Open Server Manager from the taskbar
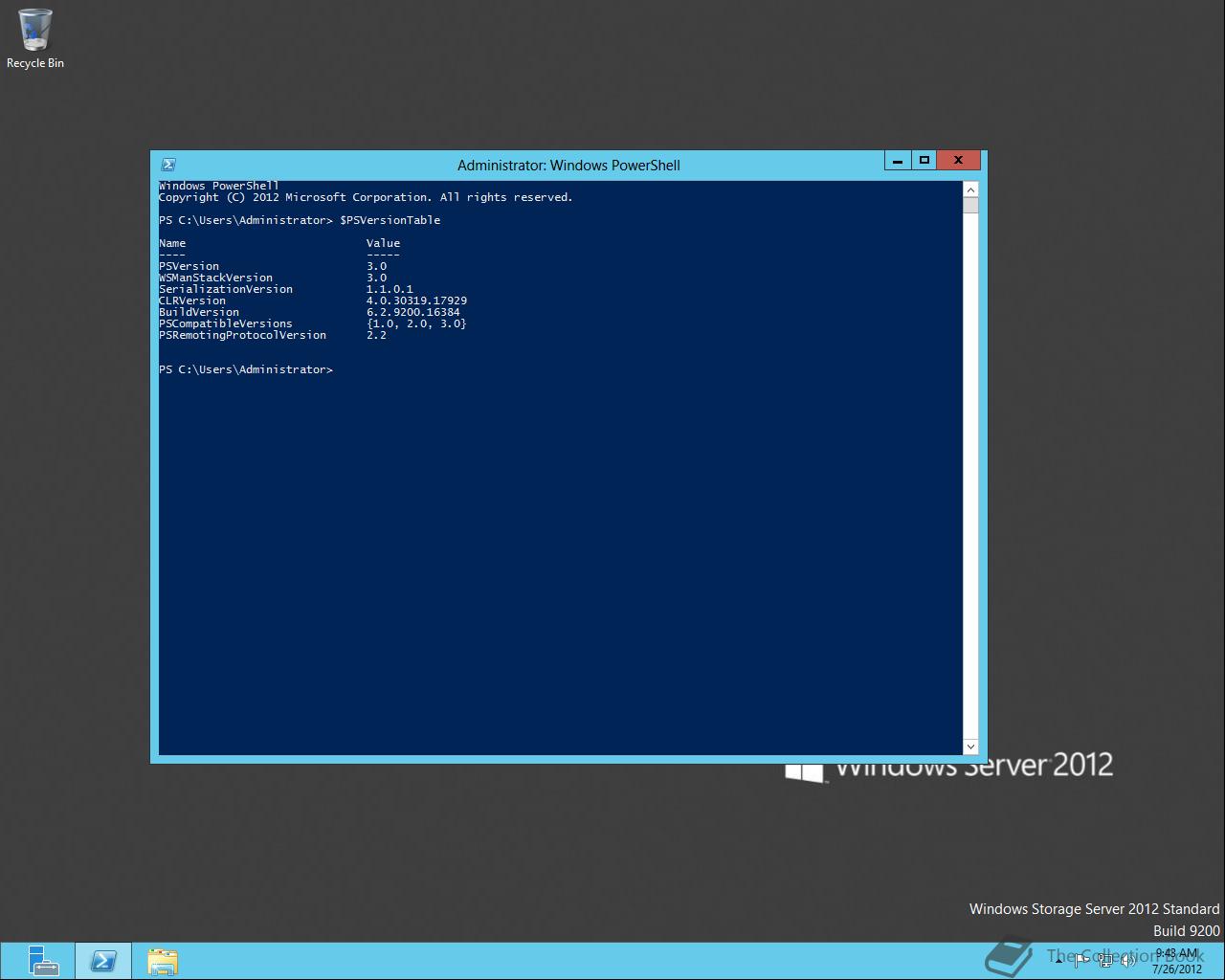Image resolution: width=1225 pixels, height=980 pixels. [x=43, y=961]
